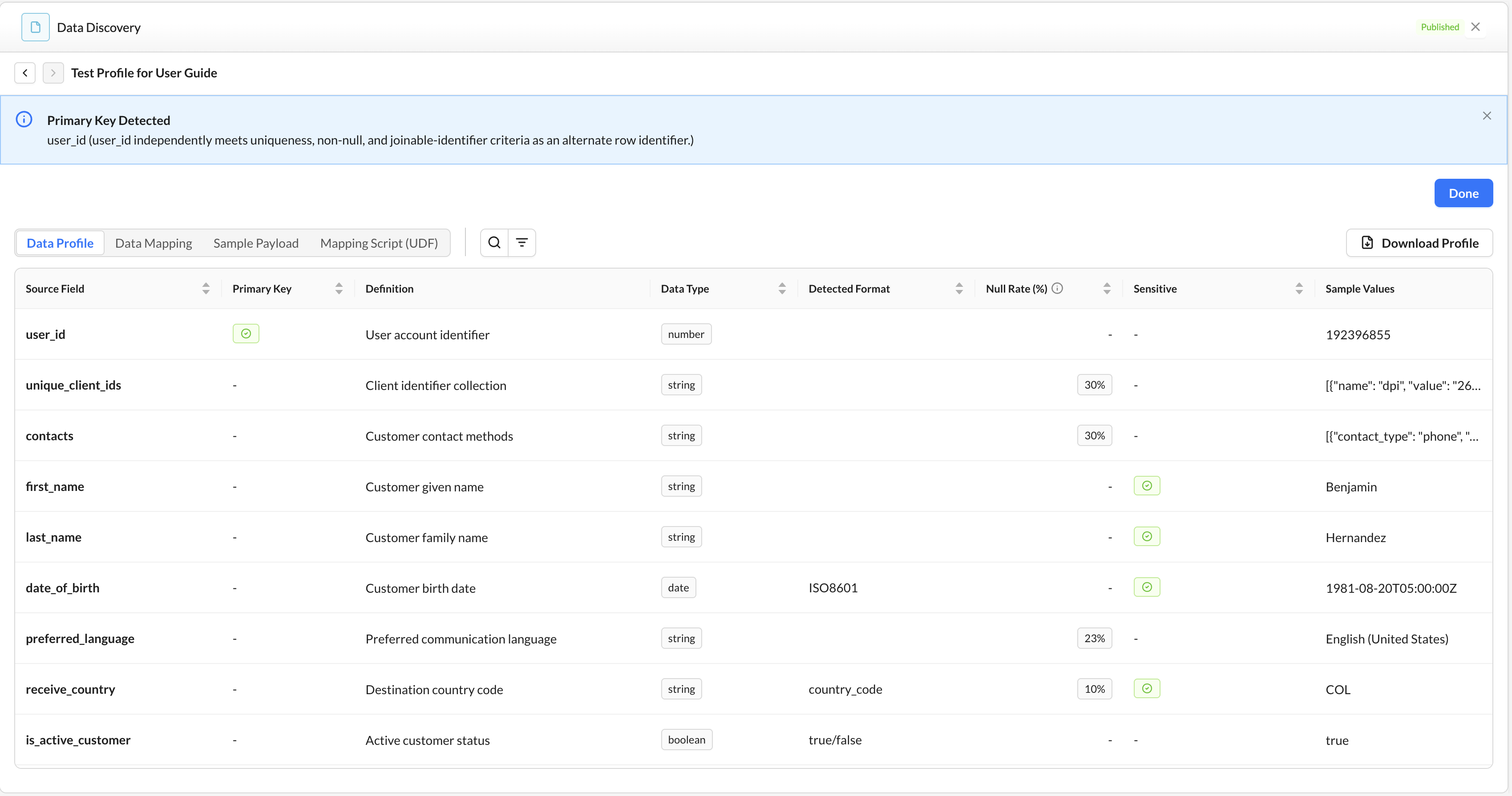1512x796 pixels.
Task: Click sample value 1981-08-20T05:00:00Z
Action: click(1391, 588)
